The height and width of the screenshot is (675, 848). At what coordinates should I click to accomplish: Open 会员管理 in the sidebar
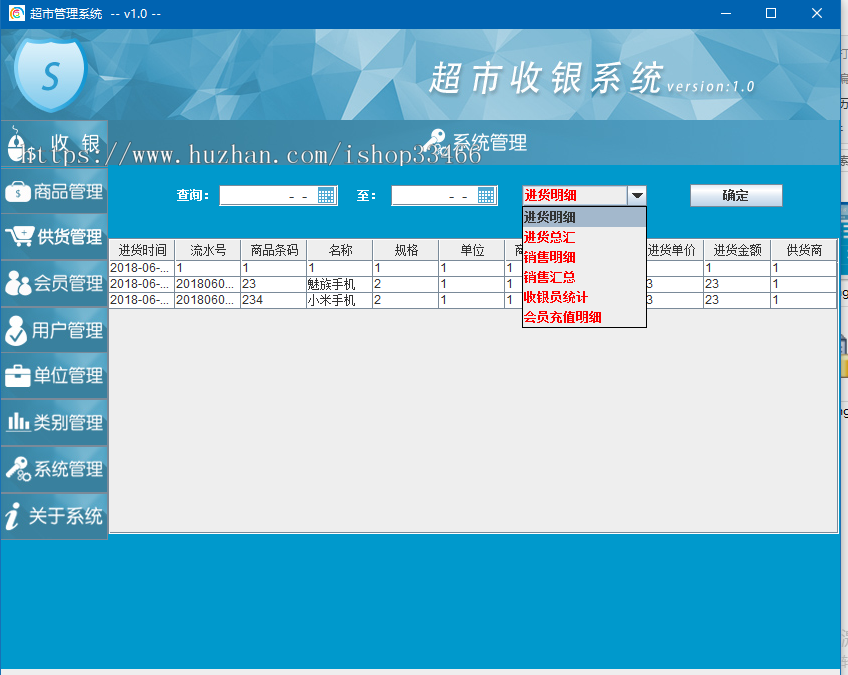54,283
